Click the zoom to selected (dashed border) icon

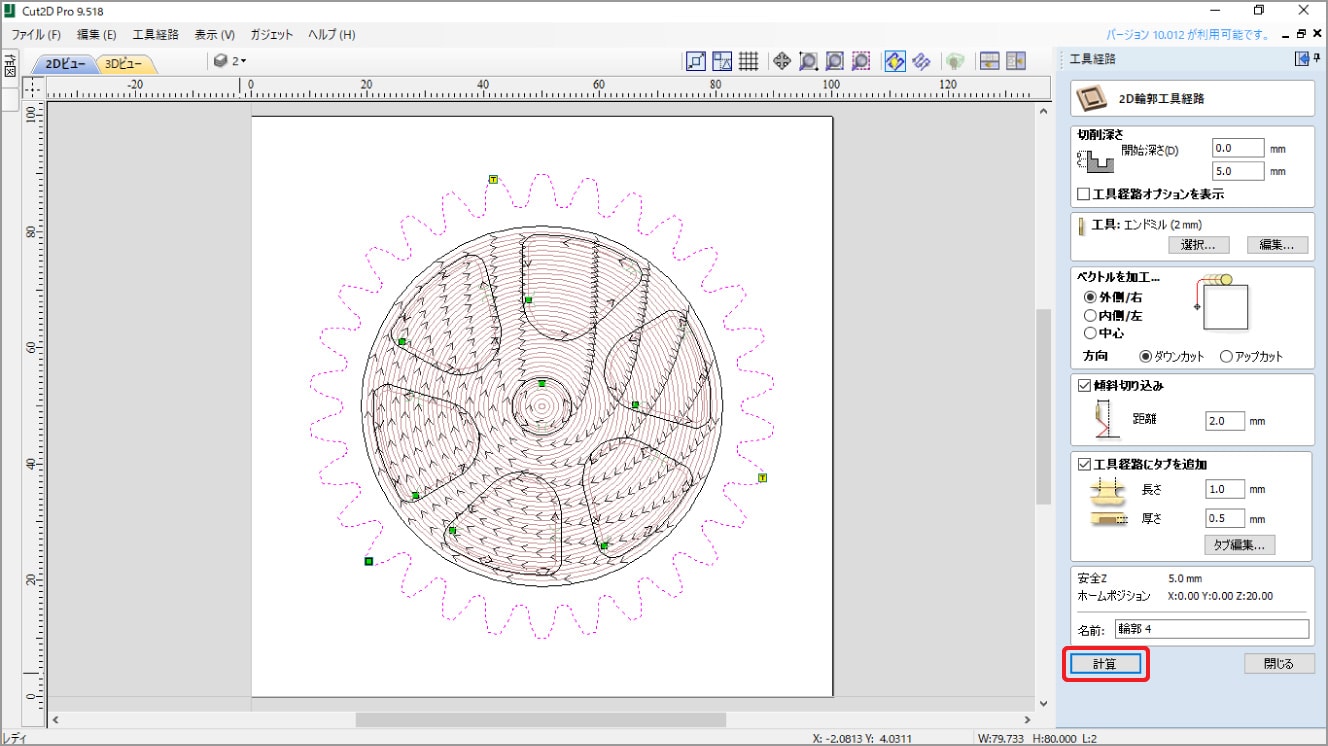point(861,62)
